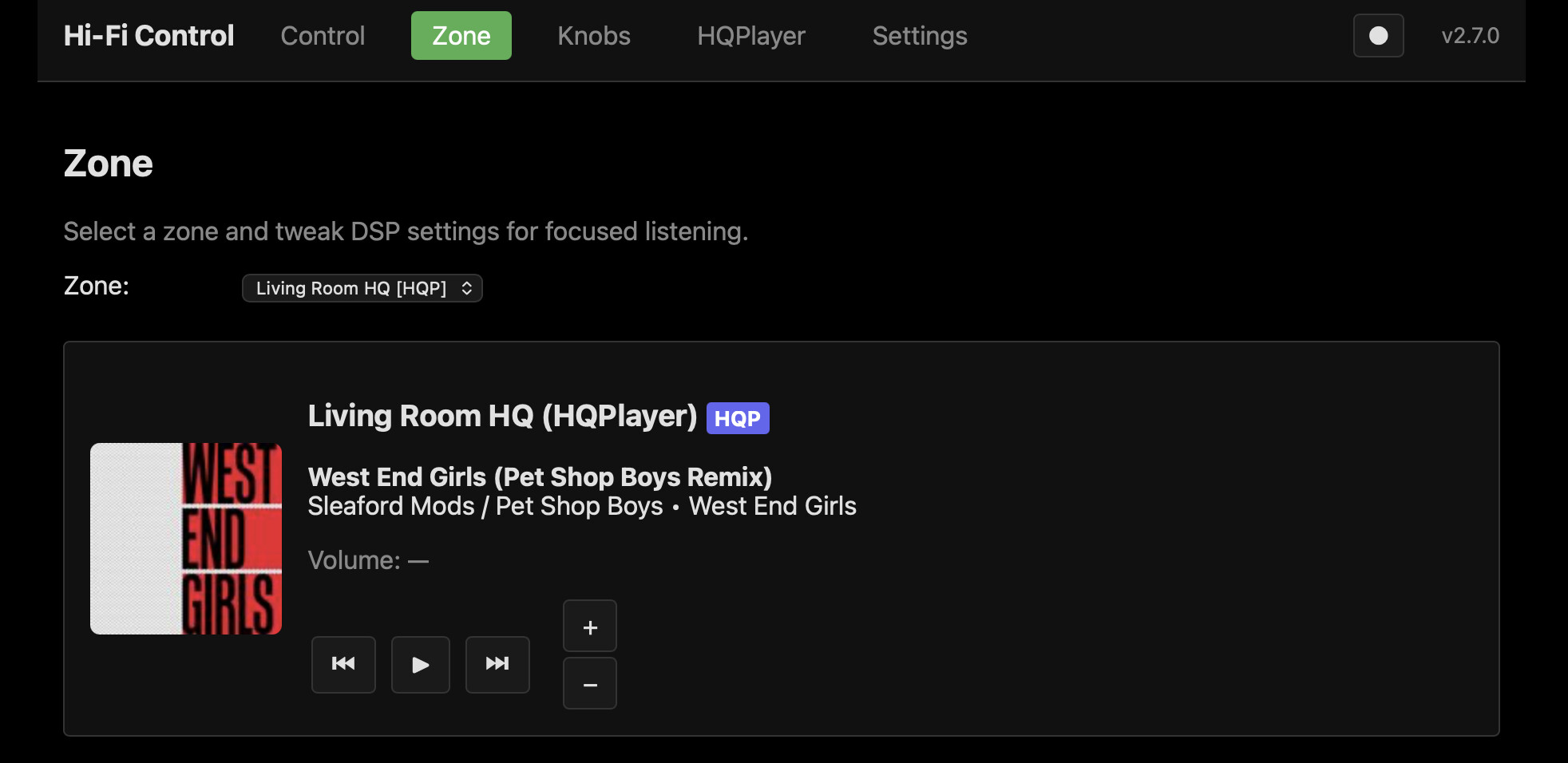This screenshot has width=1568, height=763.
Task: Skip to the next track
Action: pyautogui.click(x=497, y=664)
